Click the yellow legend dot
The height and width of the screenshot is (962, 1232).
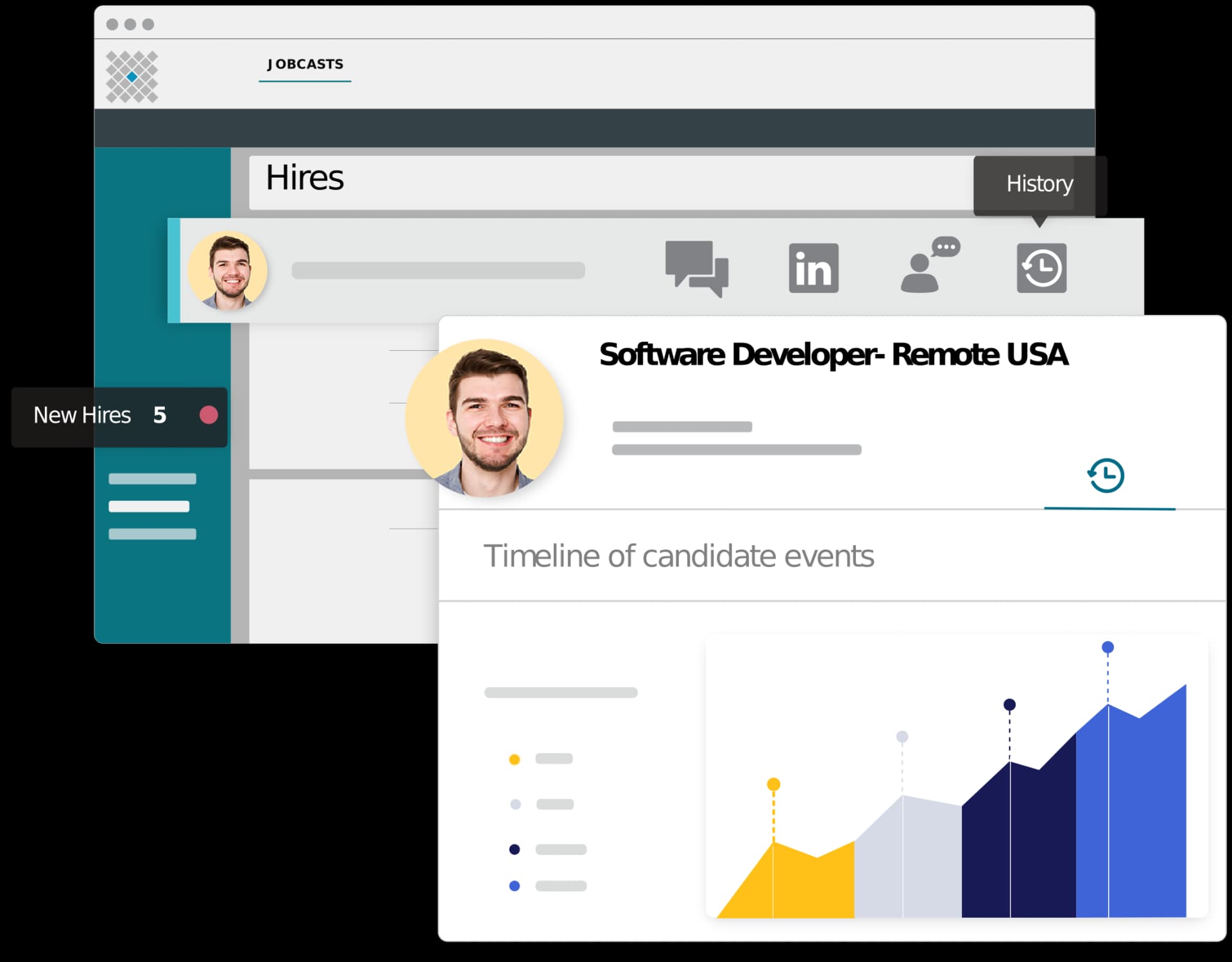[x=514, y=760]
